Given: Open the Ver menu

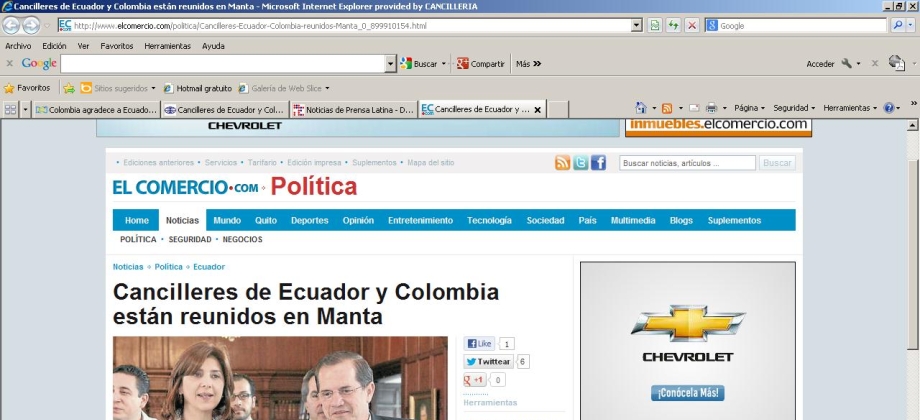Looking at the screenshot, I should (x=83, y=46).
